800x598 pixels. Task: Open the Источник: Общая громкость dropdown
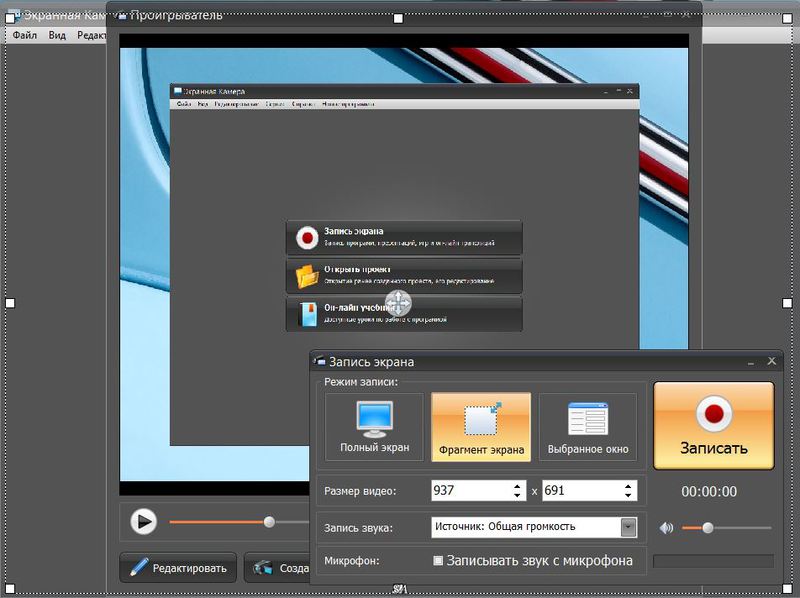629,527
